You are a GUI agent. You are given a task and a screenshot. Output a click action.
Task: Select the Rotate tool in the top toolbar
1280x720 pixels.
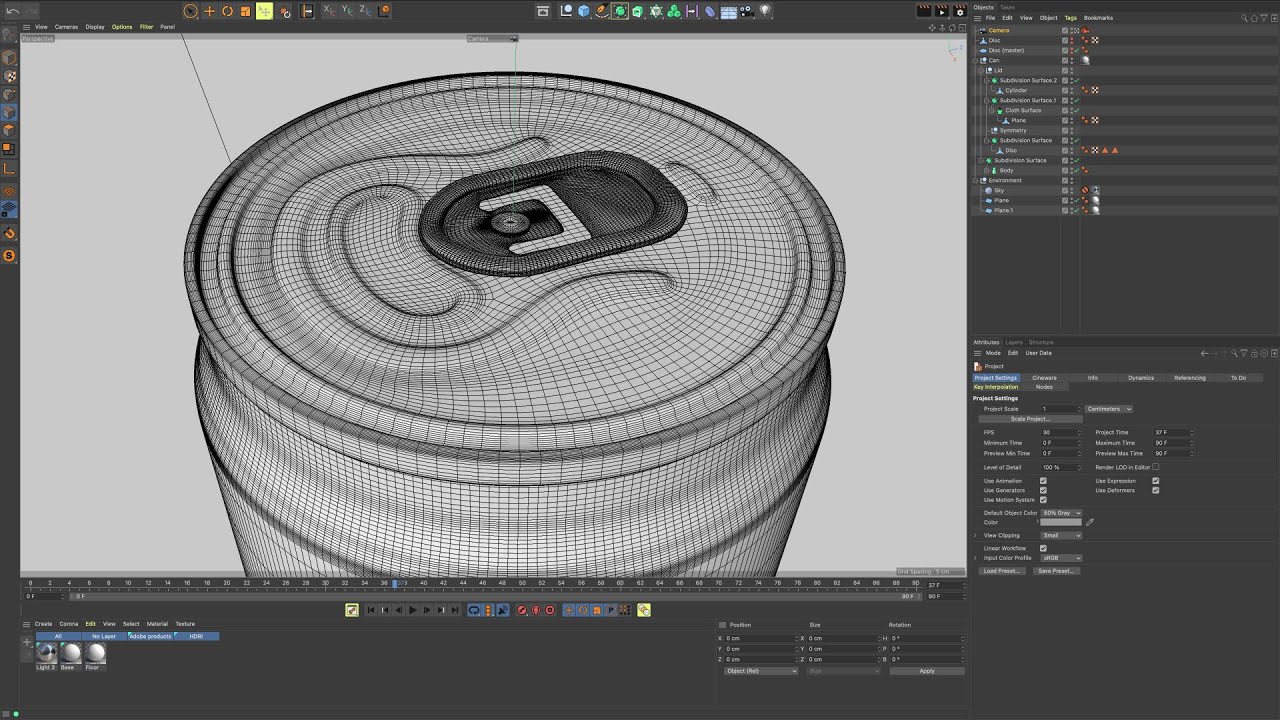click(x=227, y=11)
